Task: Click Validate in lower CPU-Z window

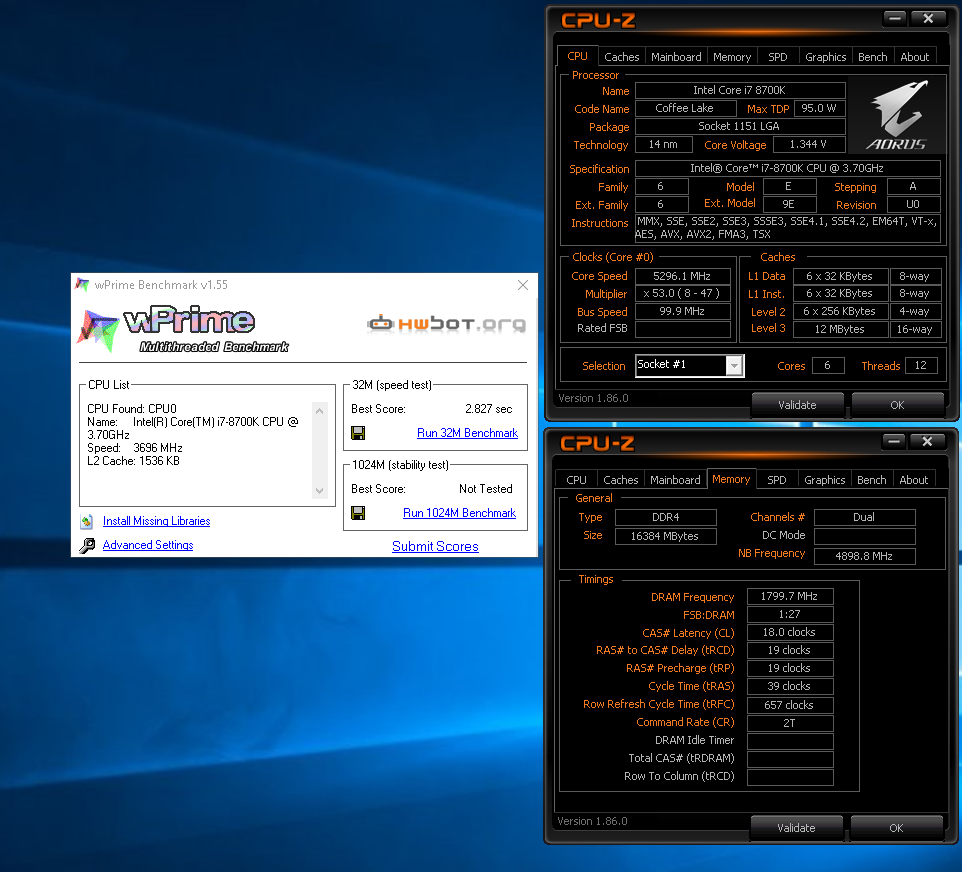Action: click(796, 828)
